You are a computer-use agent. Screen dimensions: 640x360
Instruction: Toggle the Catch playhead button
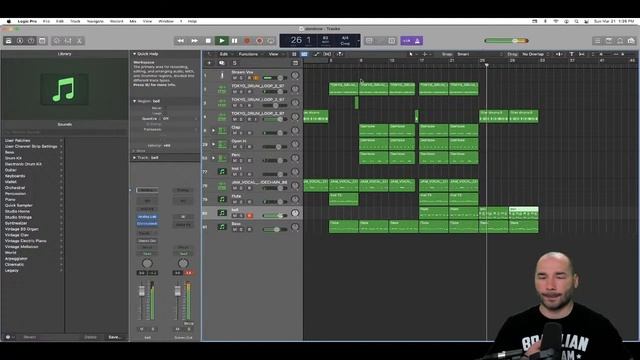(x=339, y=54)
